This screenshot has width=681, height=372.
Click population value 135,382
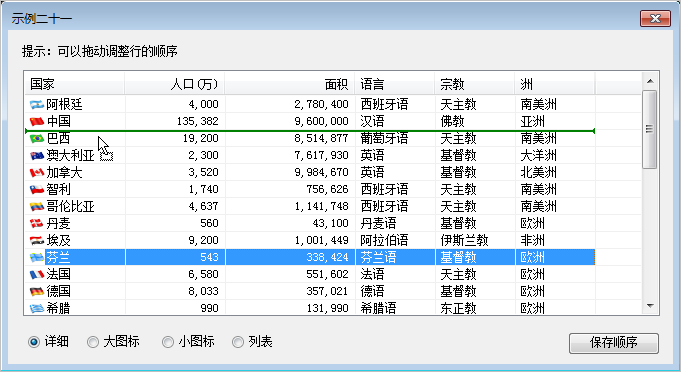point(198,122)
